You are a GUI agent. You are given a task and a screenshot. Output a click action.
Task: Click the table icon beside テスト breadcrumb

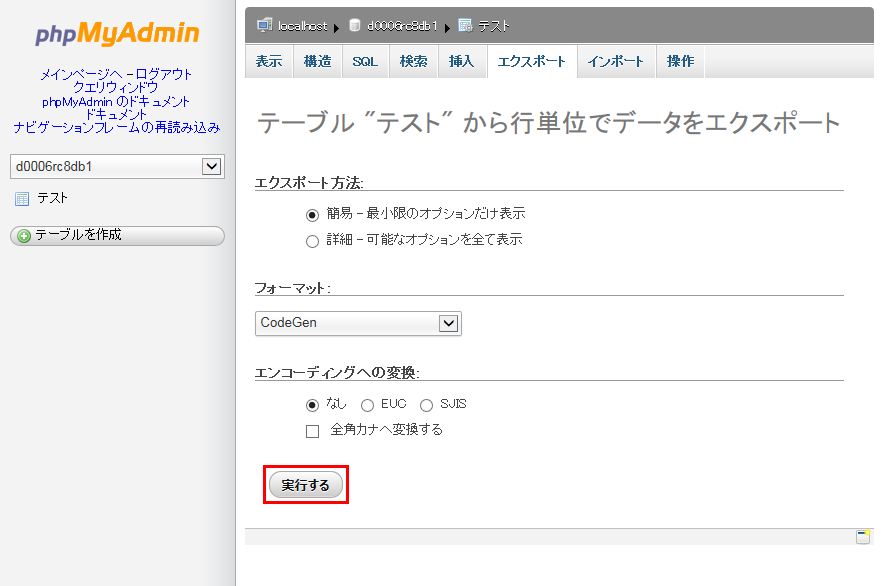click(465, 25)
